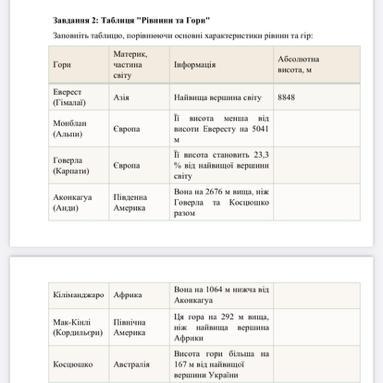Click the Абсолютна висота header cell

pyautogui.click(x=317, y=64)
